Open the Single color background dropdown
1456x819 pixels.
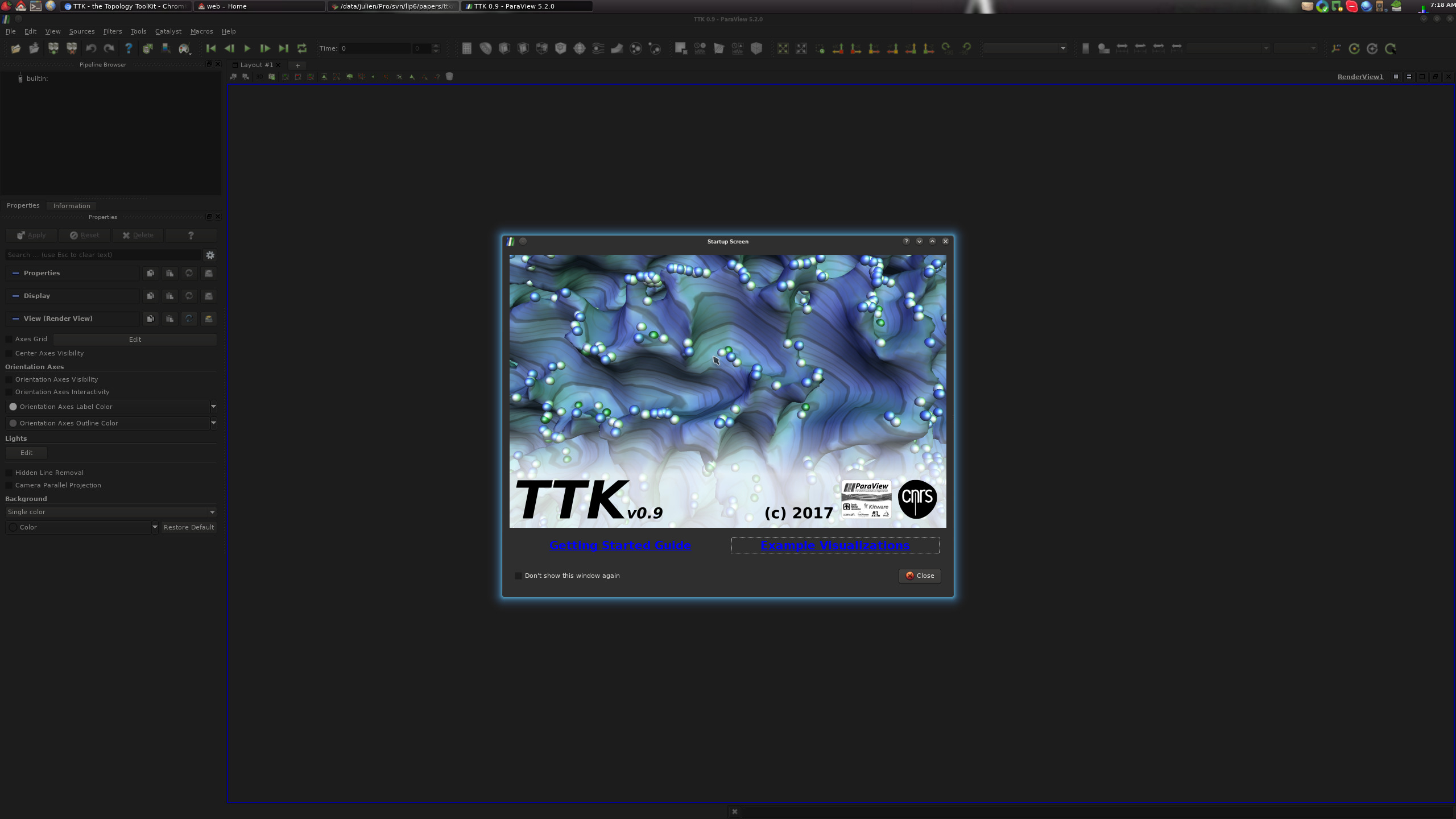pos(110,512)
